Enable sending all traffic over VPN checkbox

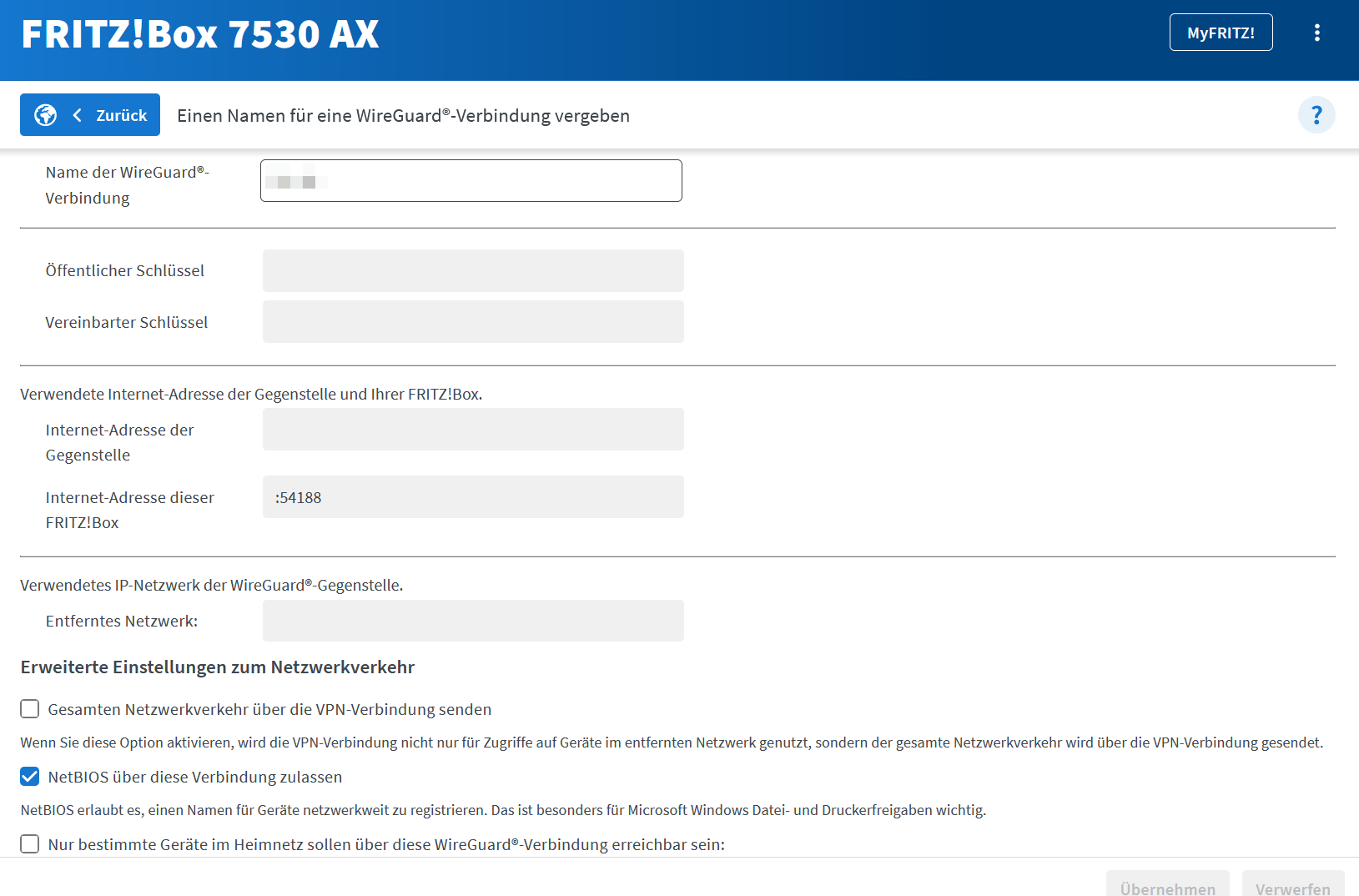click(30, 709)
